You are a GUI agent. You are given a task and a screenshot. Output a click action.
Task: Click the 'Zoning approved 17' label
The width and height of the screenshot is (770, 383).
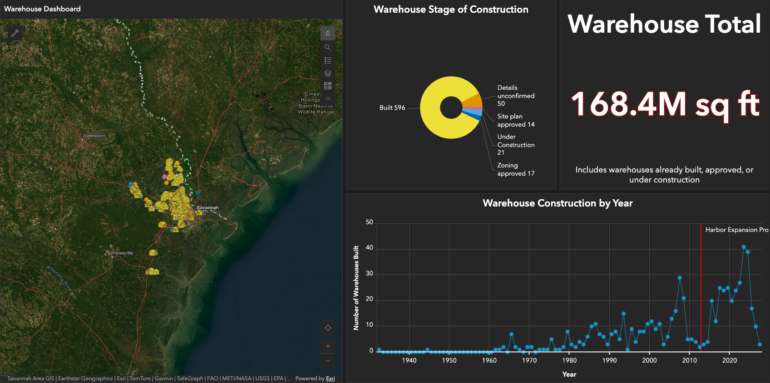516,169
